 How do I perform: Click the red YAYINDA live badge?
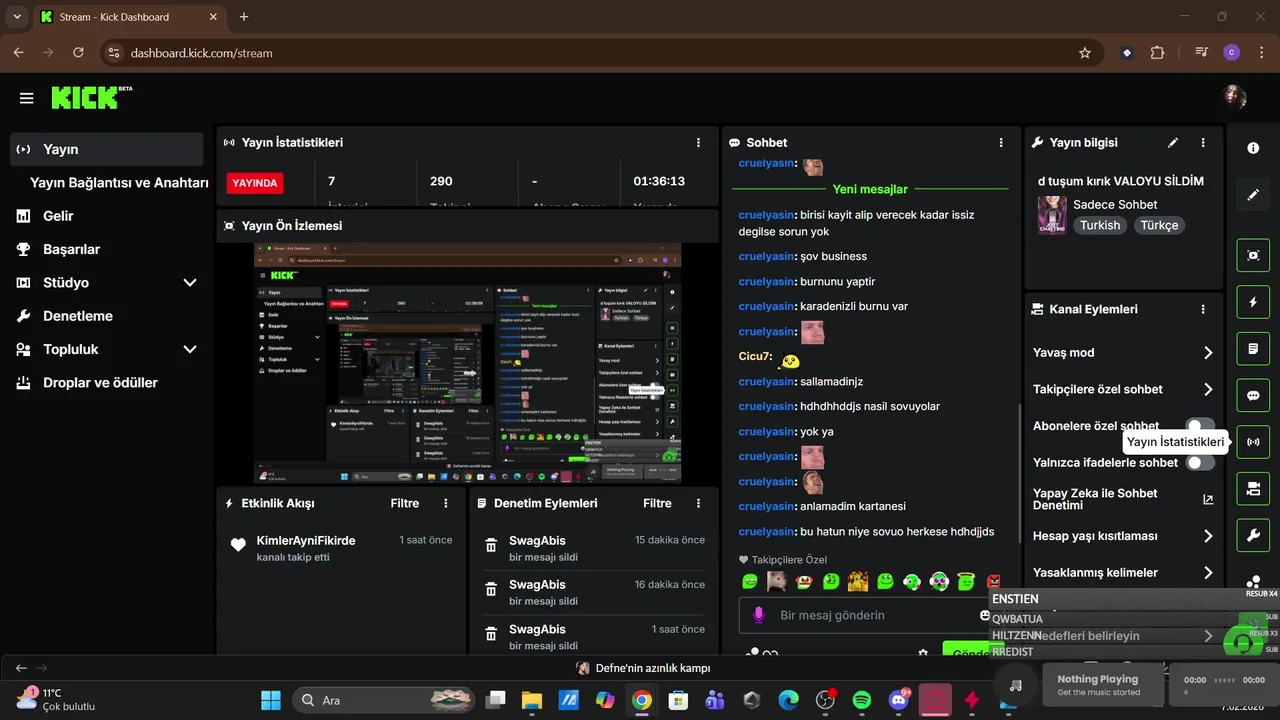pyautogui.click(x=255, y=183)
